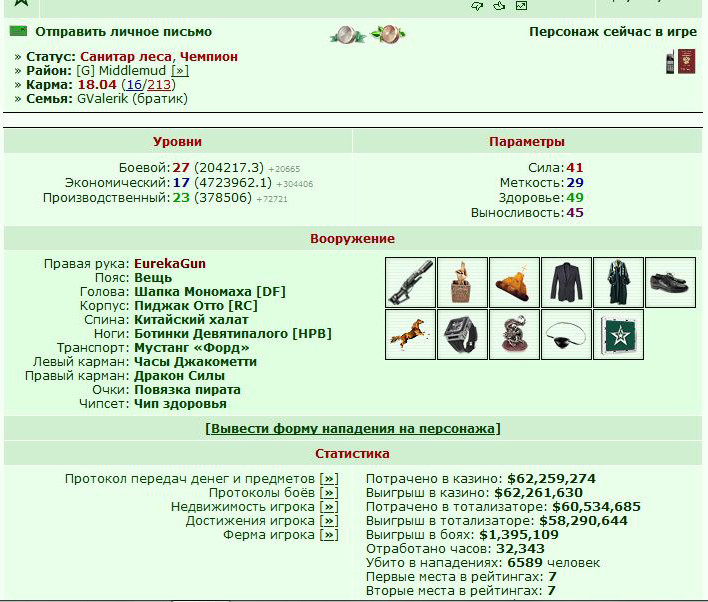708x602 pixels.
Task: Click the karma minus count 213 link
Action: 158,84
